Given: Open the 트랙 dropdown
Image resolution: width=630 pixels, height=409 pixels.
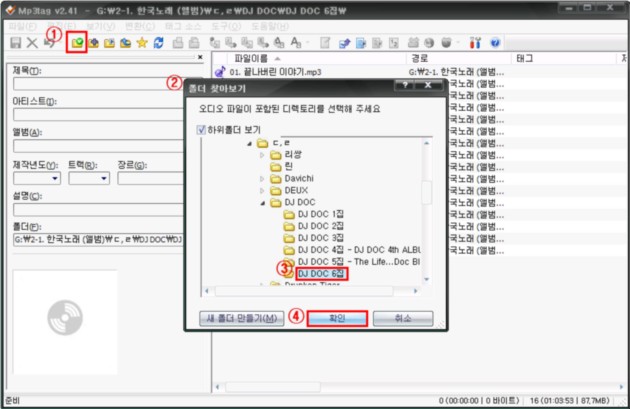Looking at the screenshot, I should click(104, 178).
